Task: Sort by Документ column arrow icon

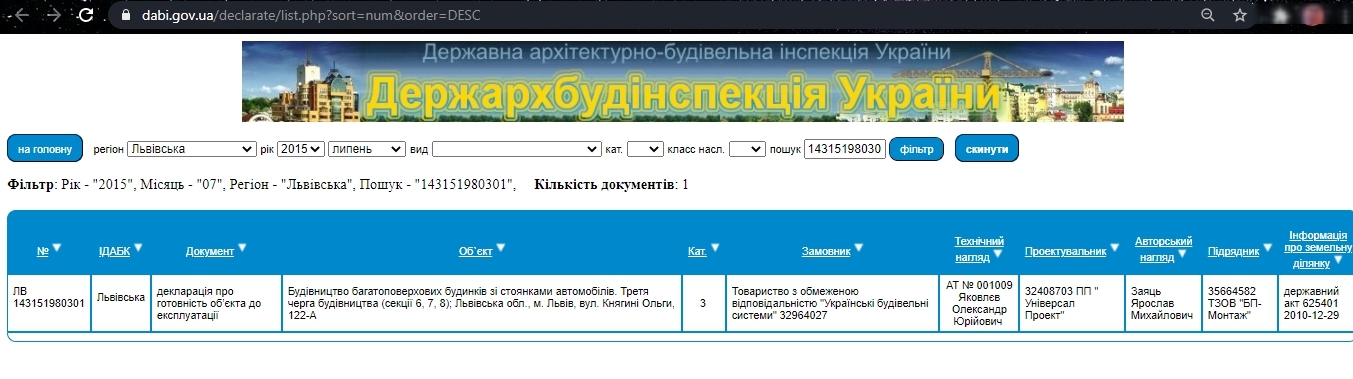Action: pyautogui.click(x=242, y=247)
